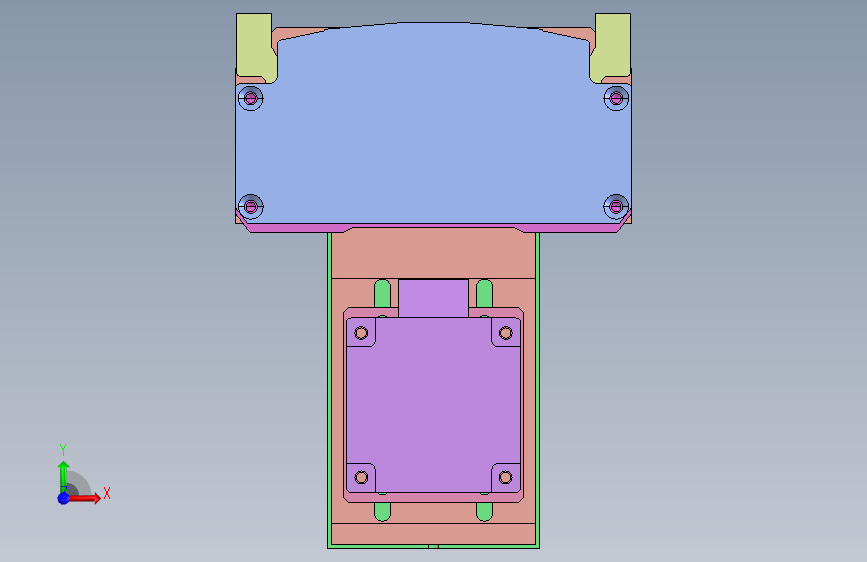
Task: Select the lower-right green slot
Action: 484,512
